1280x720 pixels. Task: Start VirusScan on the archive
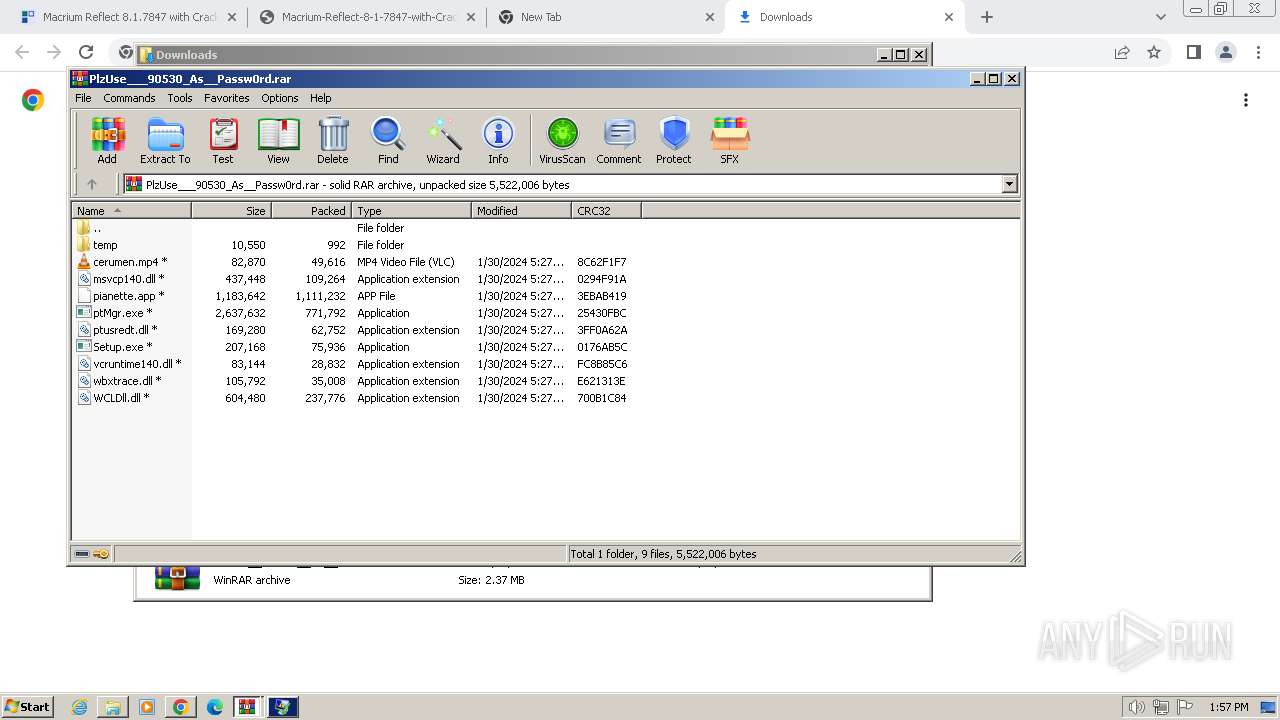coord(562,140)
